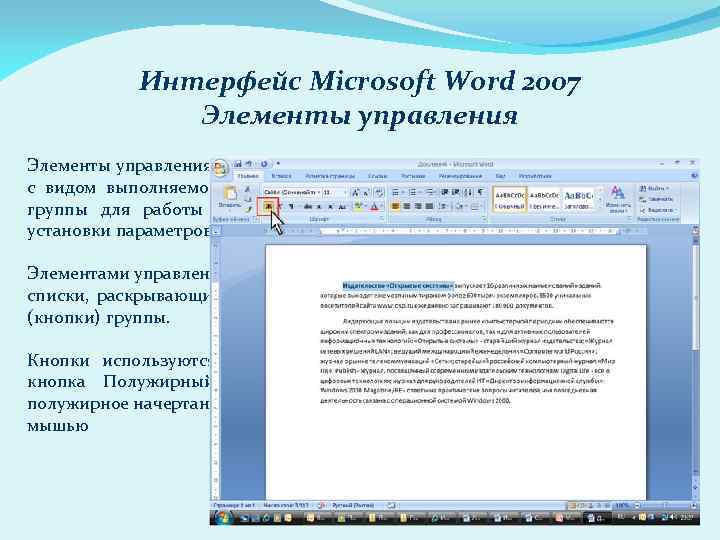Expand the styles gallery More arrow
720x540 pixels.
click(600, 208)
